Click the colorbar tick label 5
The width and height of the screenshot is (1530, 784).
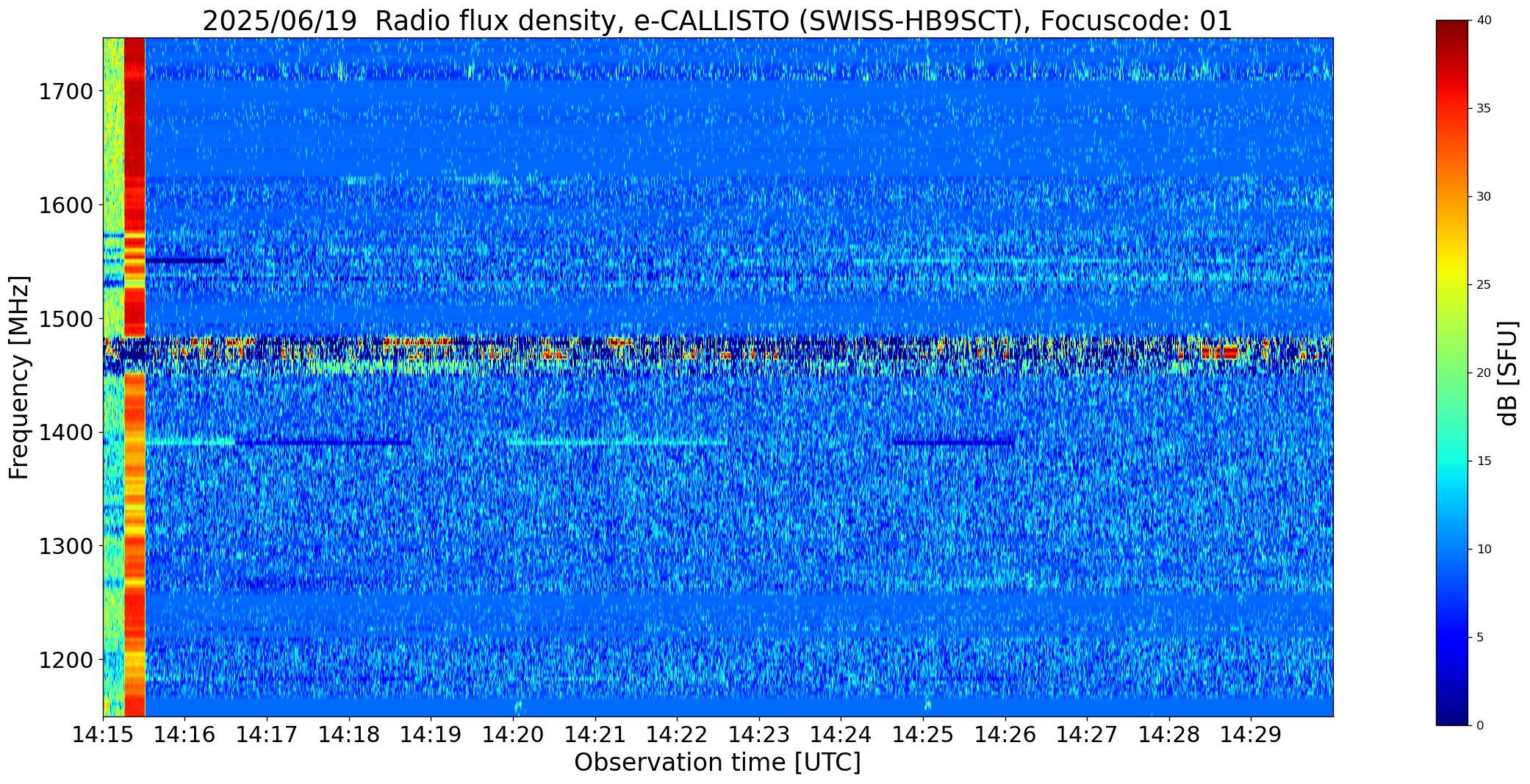pos(1480,638)
